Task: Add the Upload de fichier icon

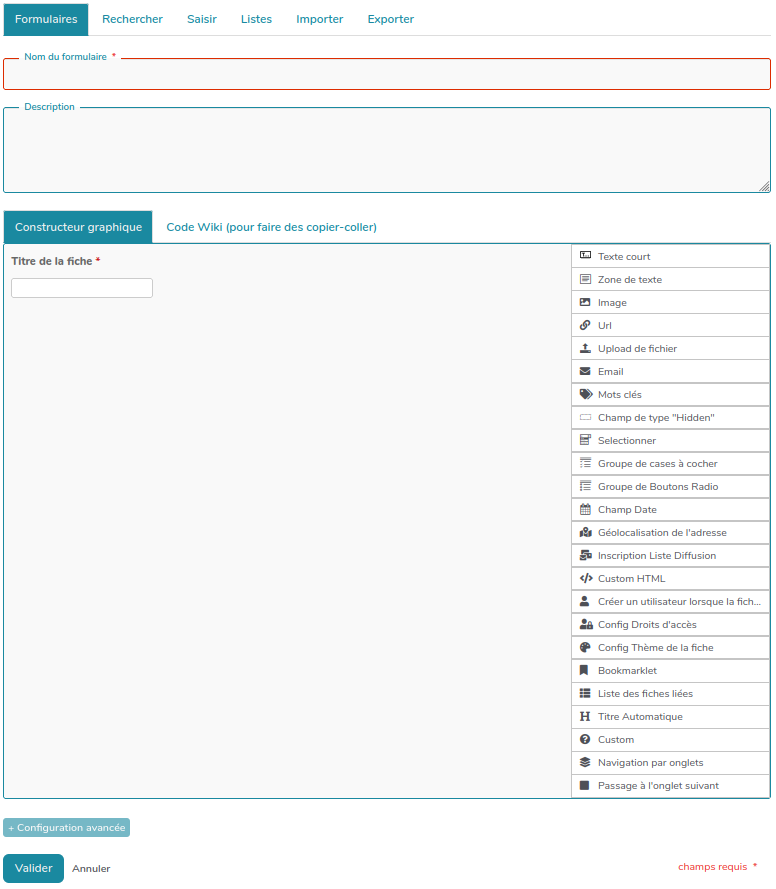Action: pyautogui.click(x=586, y=349)
